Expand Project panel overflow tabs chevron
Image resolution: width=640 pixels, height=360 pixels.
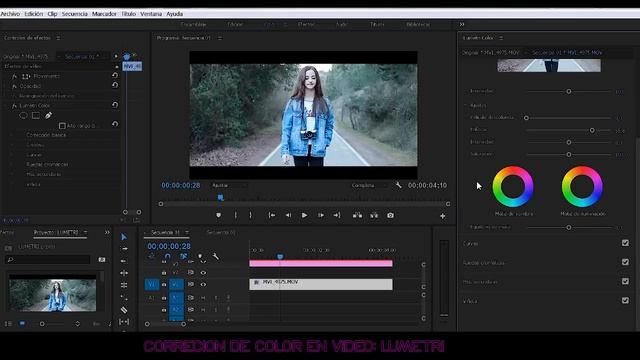(107, 232)
